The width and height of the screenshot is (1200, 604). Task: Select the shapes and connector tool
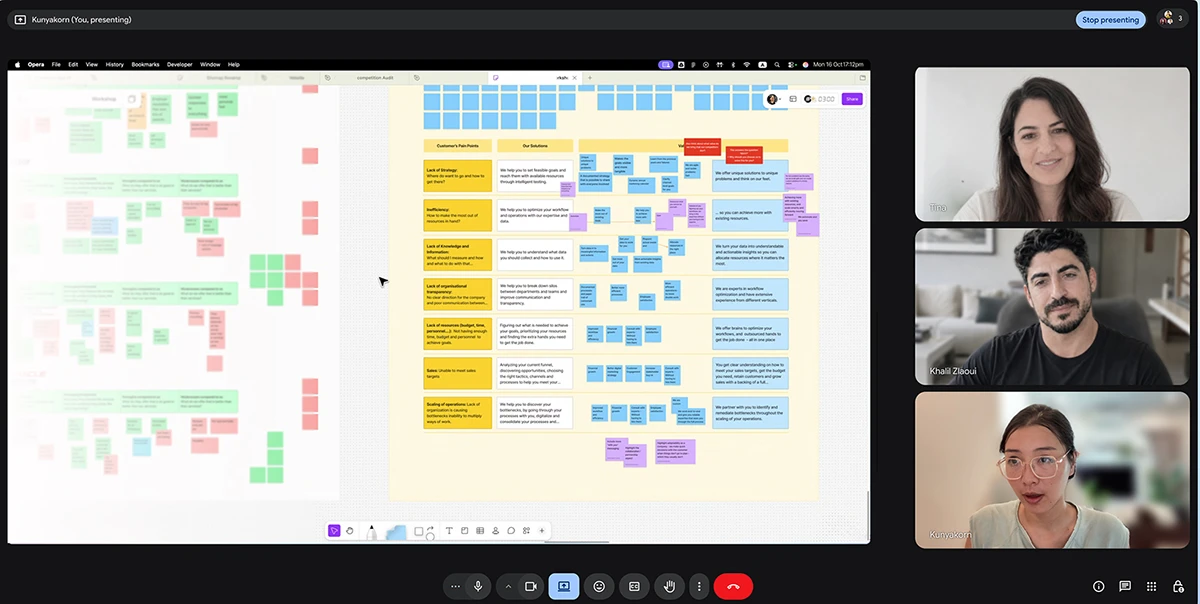(x=424, y=531)
